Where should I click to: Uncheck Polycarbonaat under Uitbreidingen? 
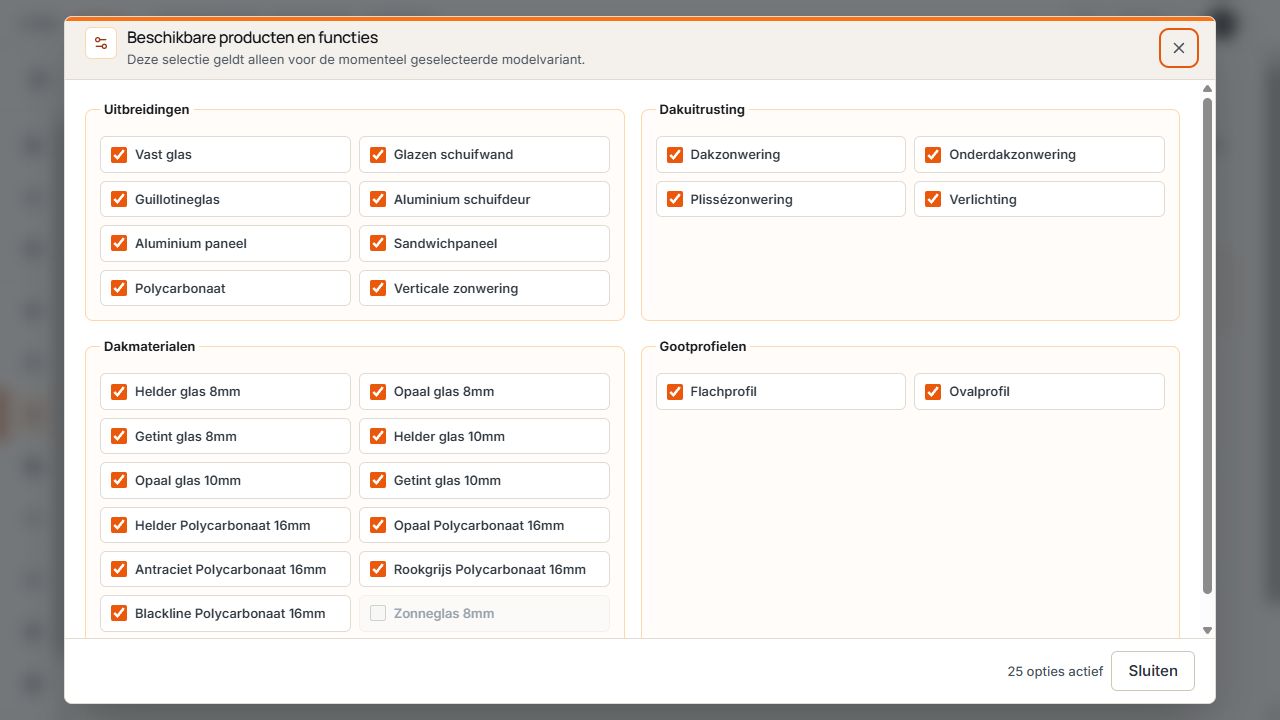(119, 288)
